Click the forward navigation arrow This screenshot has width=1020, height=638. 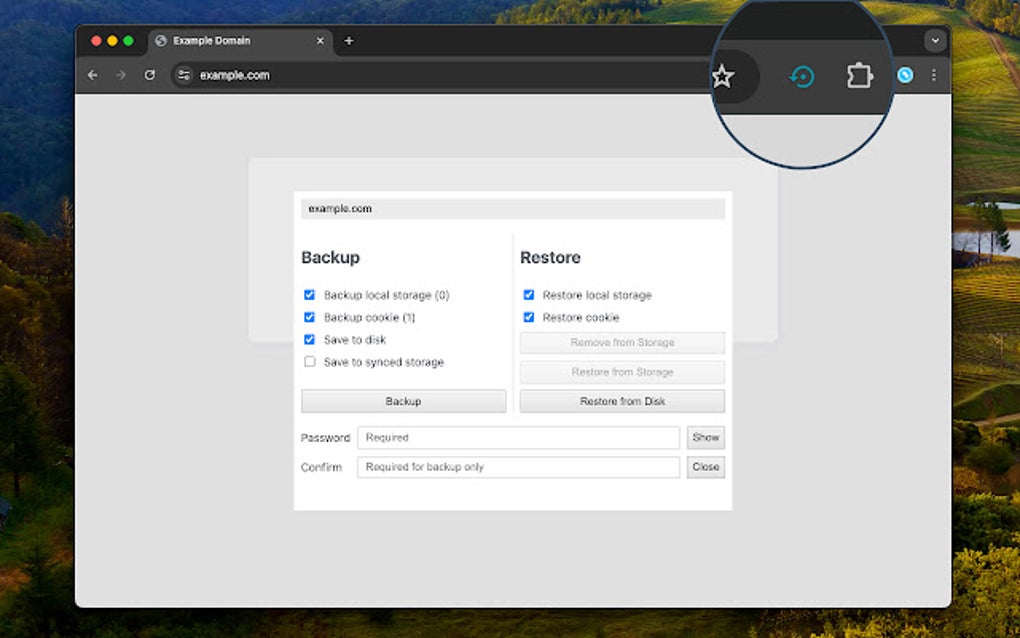point(120,75)
